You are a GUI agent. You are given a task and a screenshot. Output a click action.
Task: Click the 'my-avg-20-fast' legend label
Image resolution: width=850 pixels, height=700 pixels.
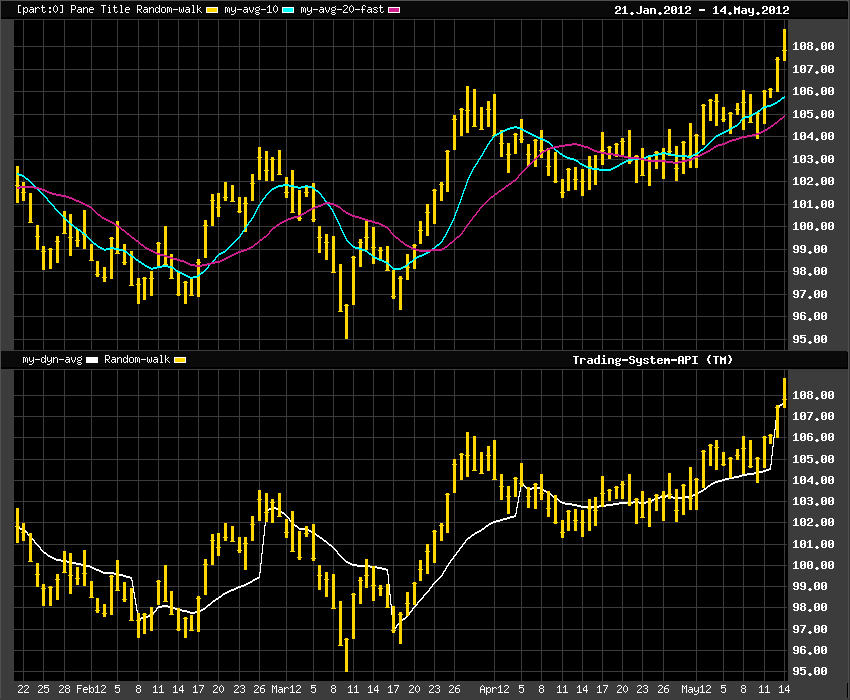pyautogui.click(x=342, y=9)
